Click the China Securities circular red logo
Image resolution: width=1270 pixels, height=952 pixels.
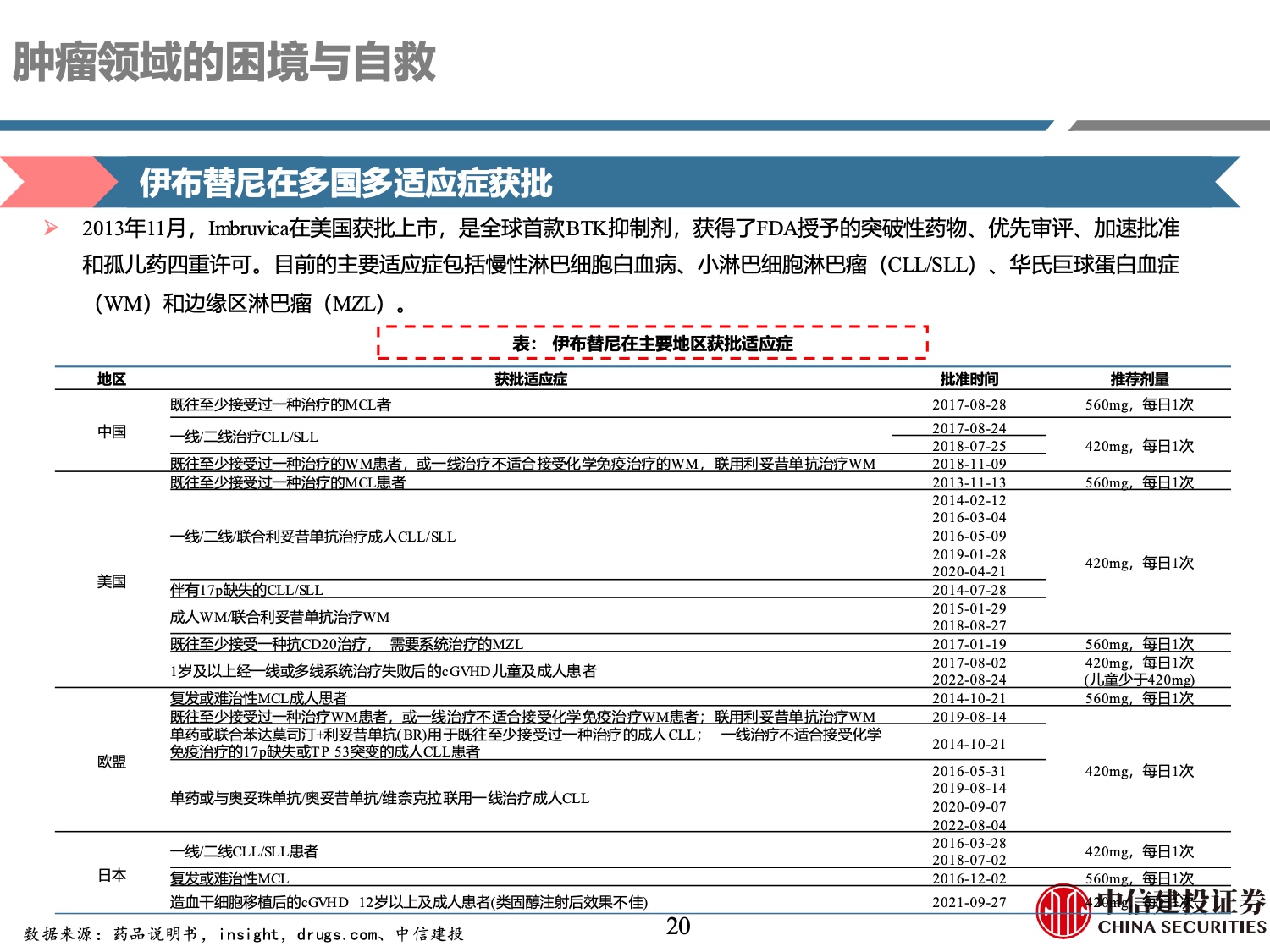click(x=1063, y=911)
